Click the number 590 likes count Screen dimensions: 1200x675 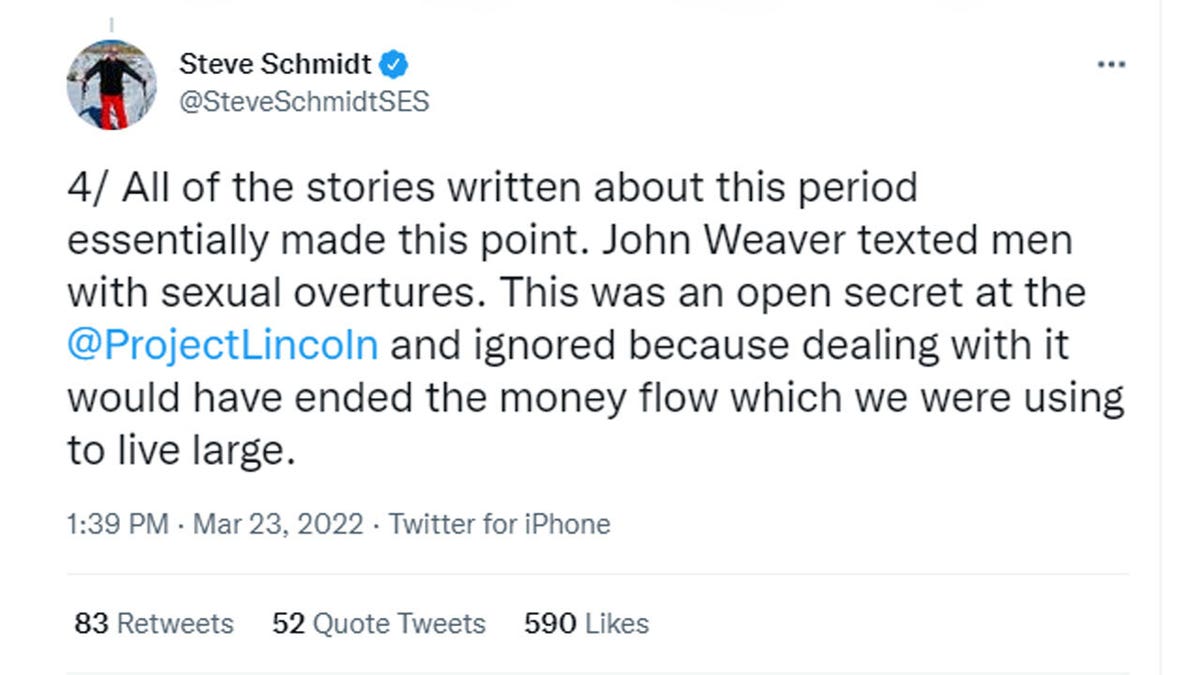click(550, 624)
